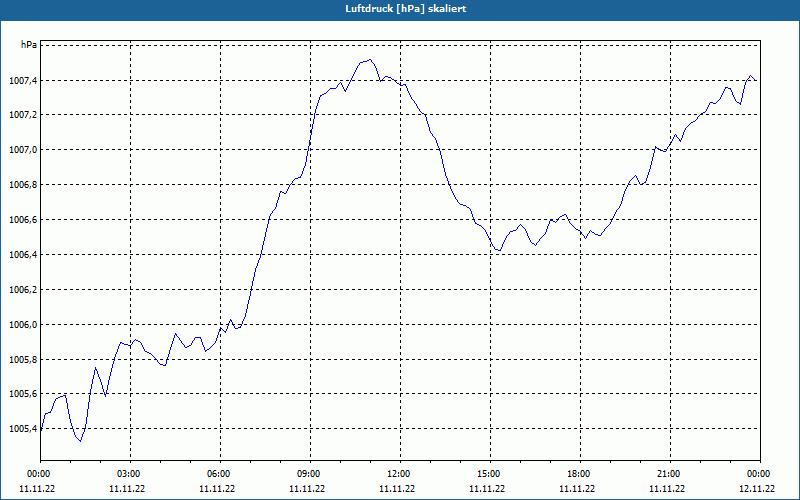The width and height of the screenshot is (800, 500).
Task: Select the 1006,6 y-axis value
Action: [x=23, y=219]
